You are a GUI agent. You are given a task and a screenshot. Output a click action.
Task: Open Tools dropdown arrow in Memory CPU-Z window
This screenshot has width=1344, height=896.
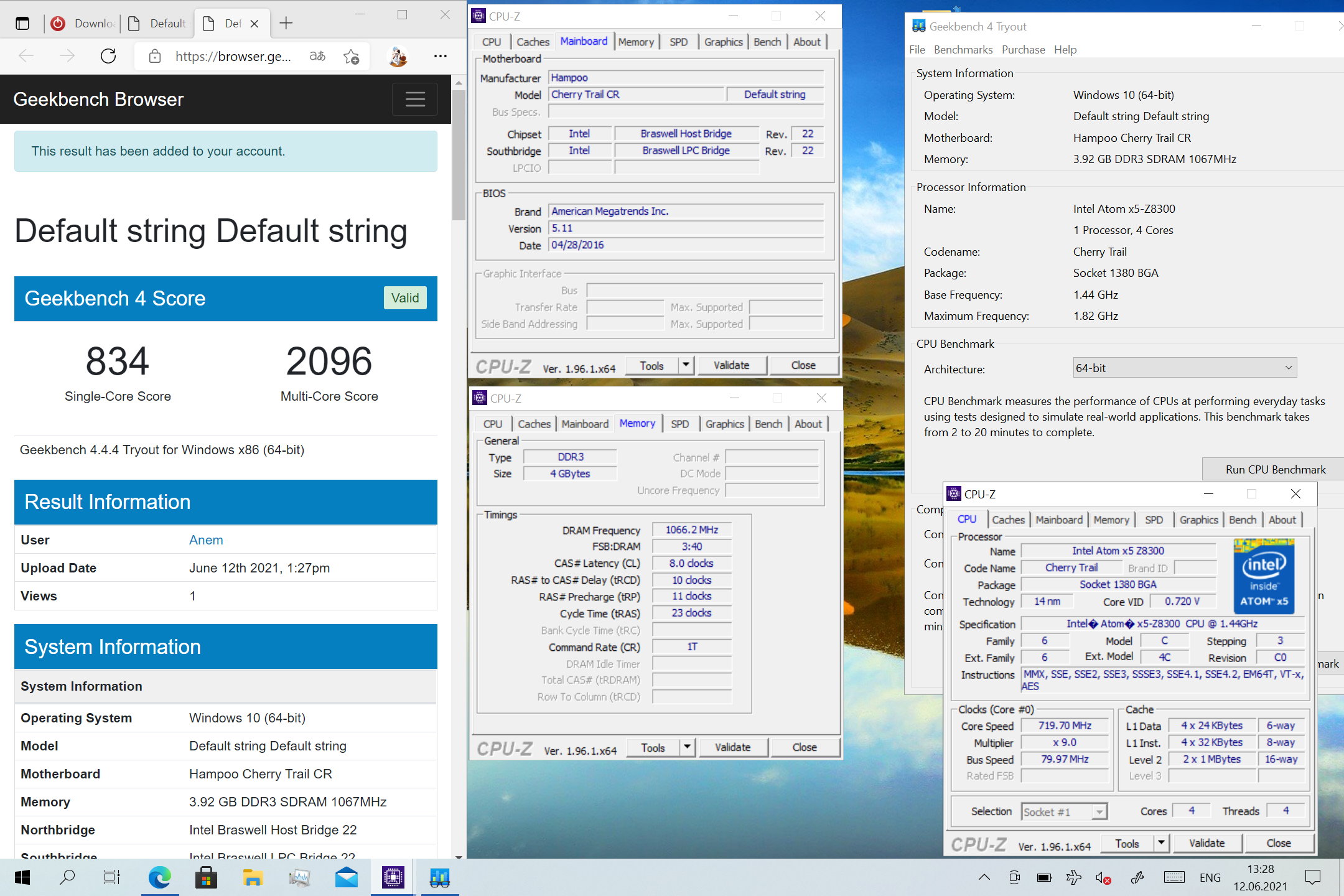pos(688,747)
